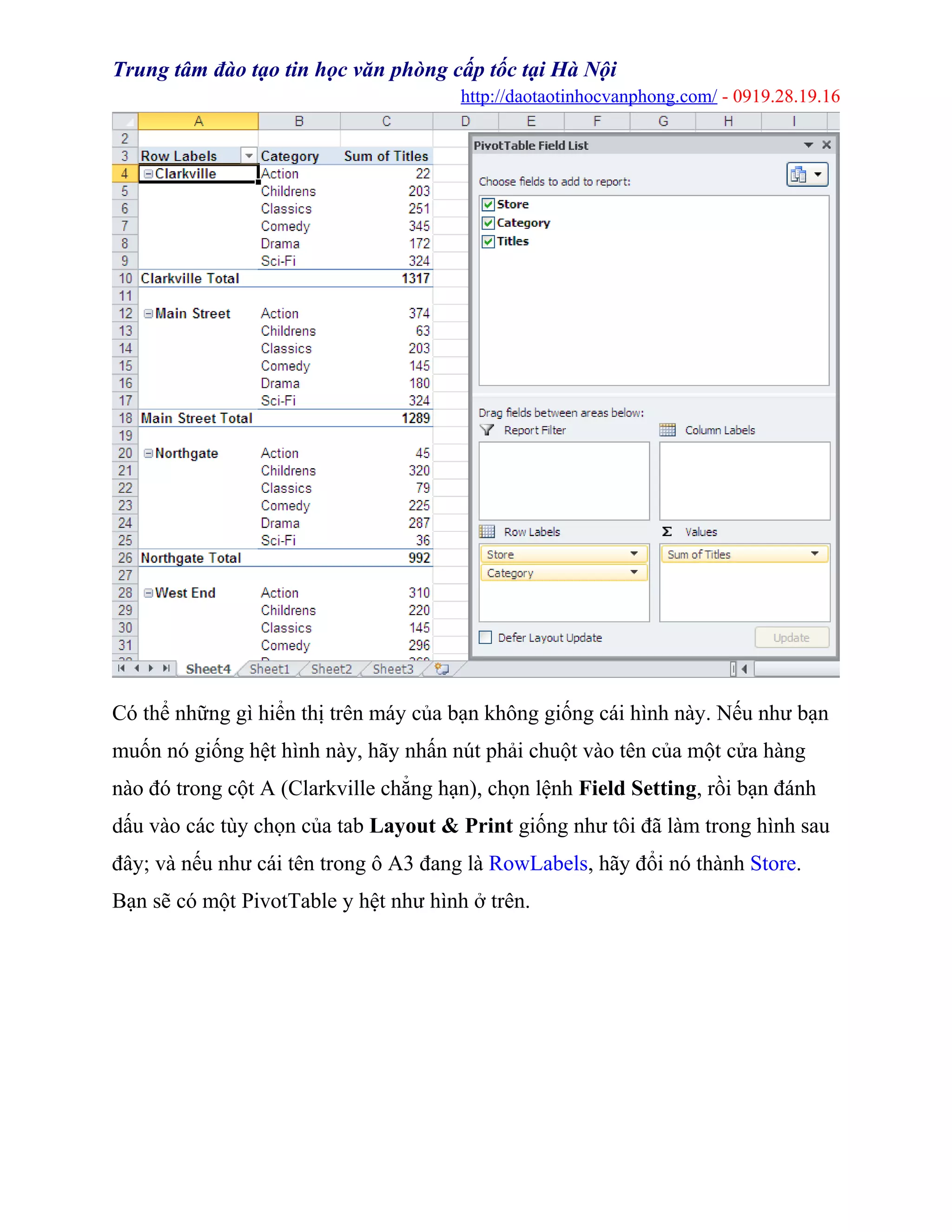This screenshot has width=952, height=1232.
Task: Collapse the Main Street group
Action: (148, 314)
